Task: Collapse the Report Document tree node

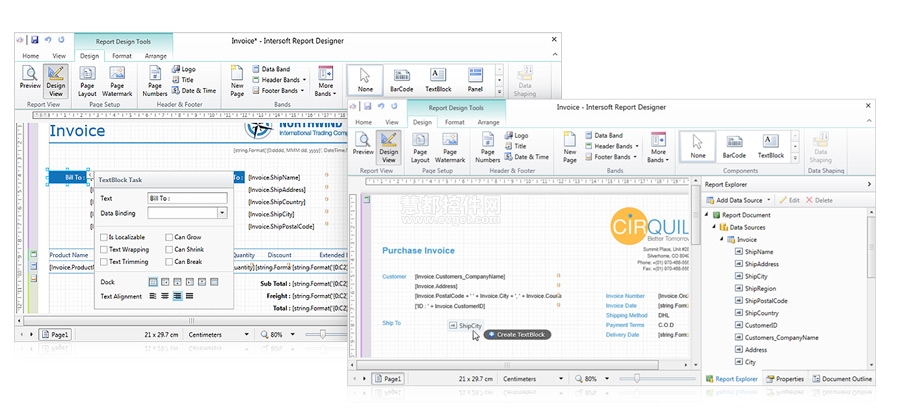Action: click(708, 215)
